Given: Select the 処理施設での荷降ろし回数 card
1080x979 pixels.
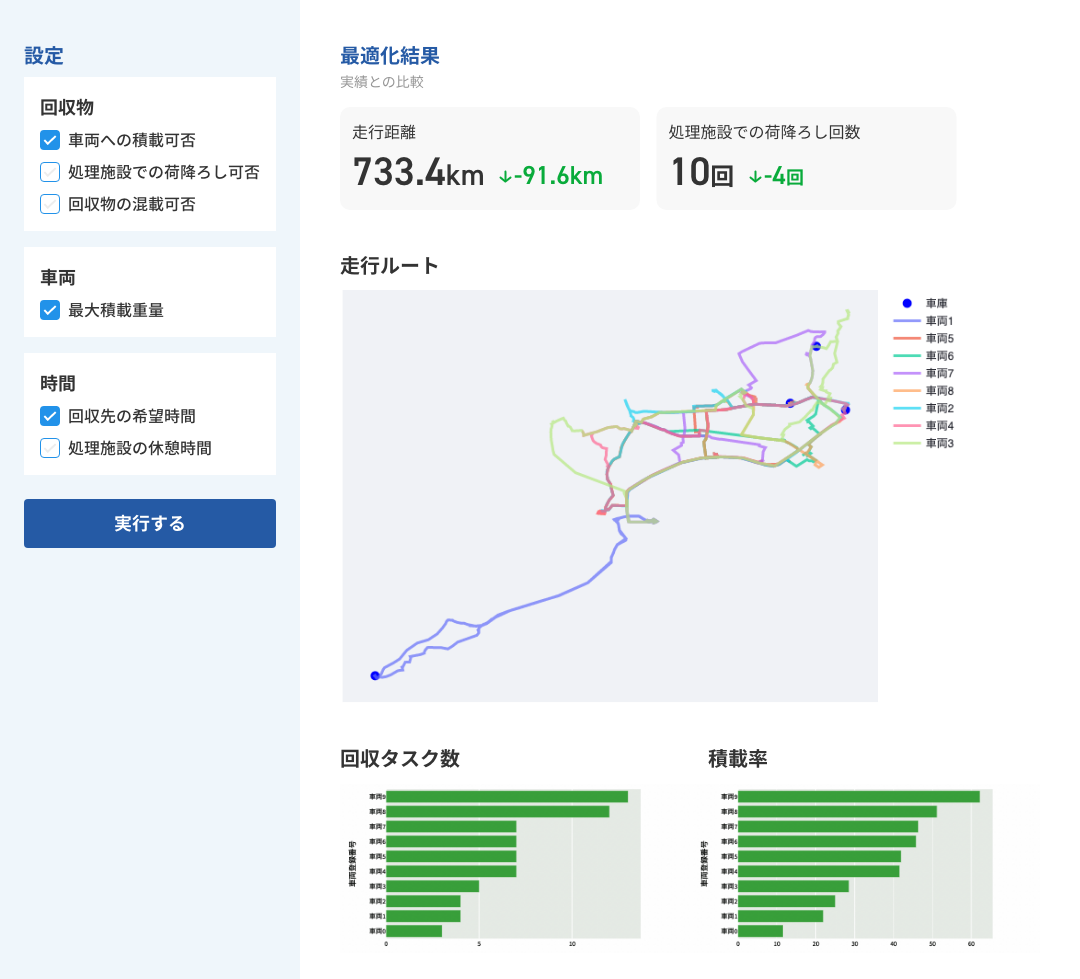Looking at the screenshot, I should pyautogui.click(x=806, y=158).
